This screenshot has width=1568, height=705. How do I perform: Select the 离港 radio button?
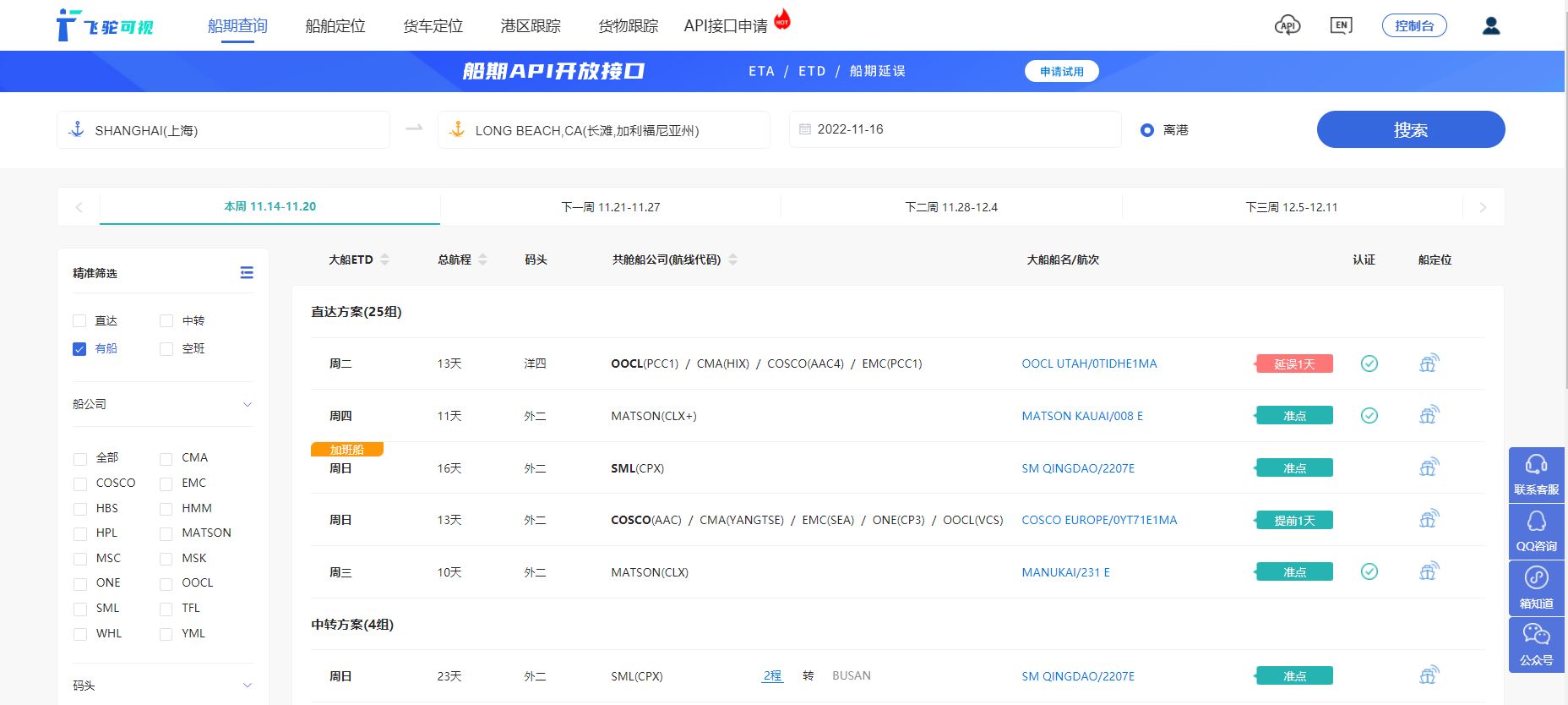[1146, 130]
